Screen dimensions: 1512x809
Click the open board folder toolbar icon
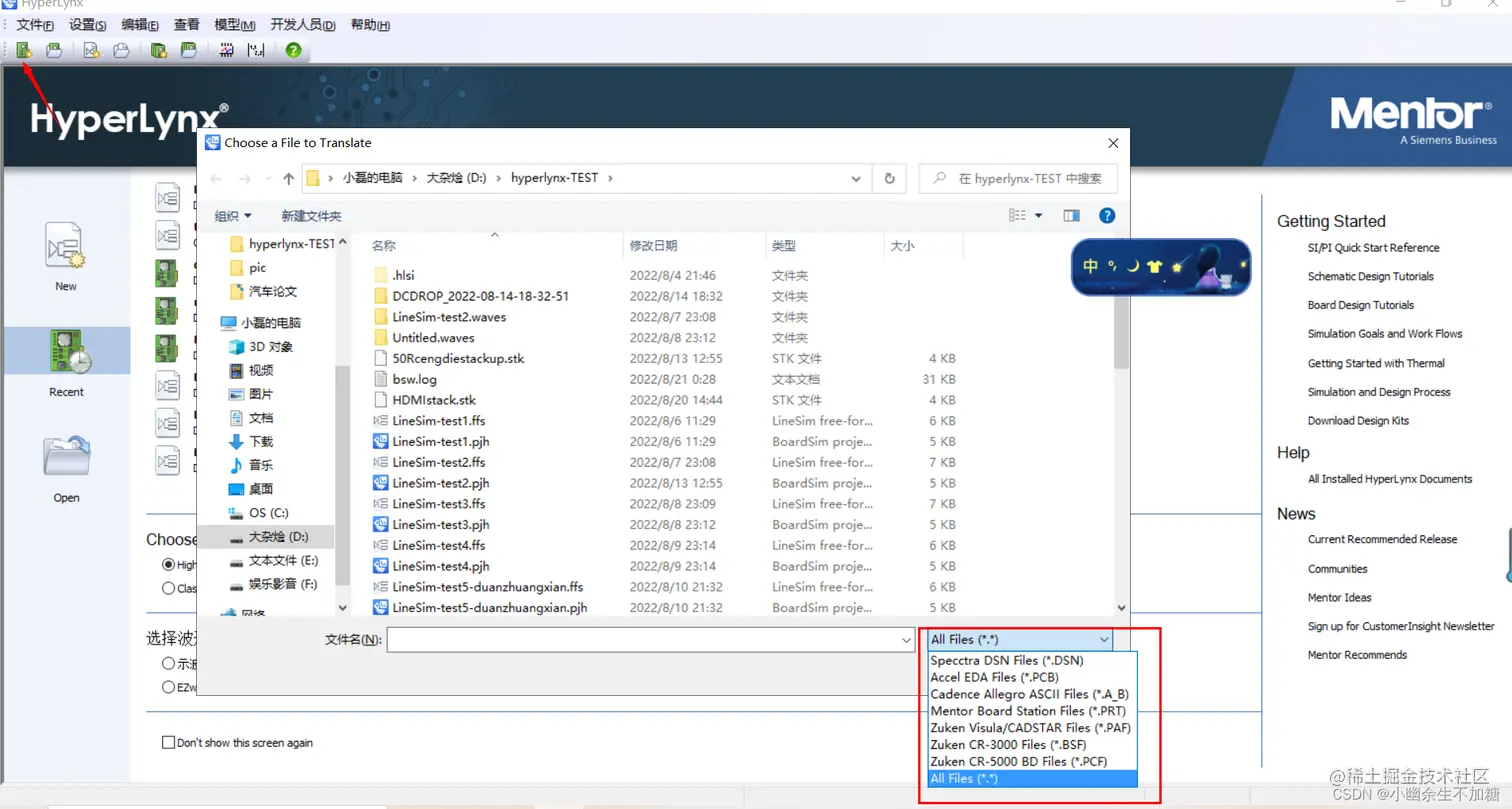tap(55, 50)
